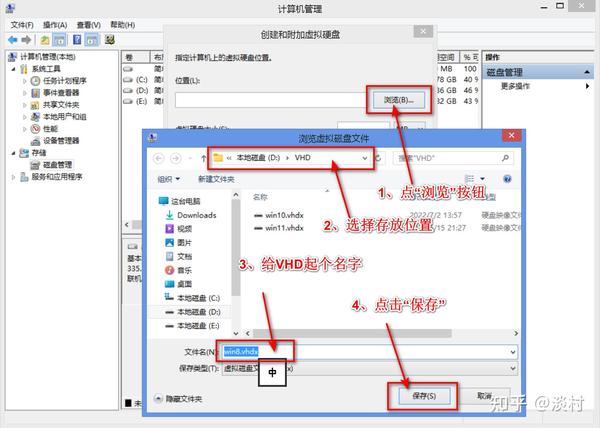
Task: Click forward arrow in browse dialog
Action: click(176, 158)
